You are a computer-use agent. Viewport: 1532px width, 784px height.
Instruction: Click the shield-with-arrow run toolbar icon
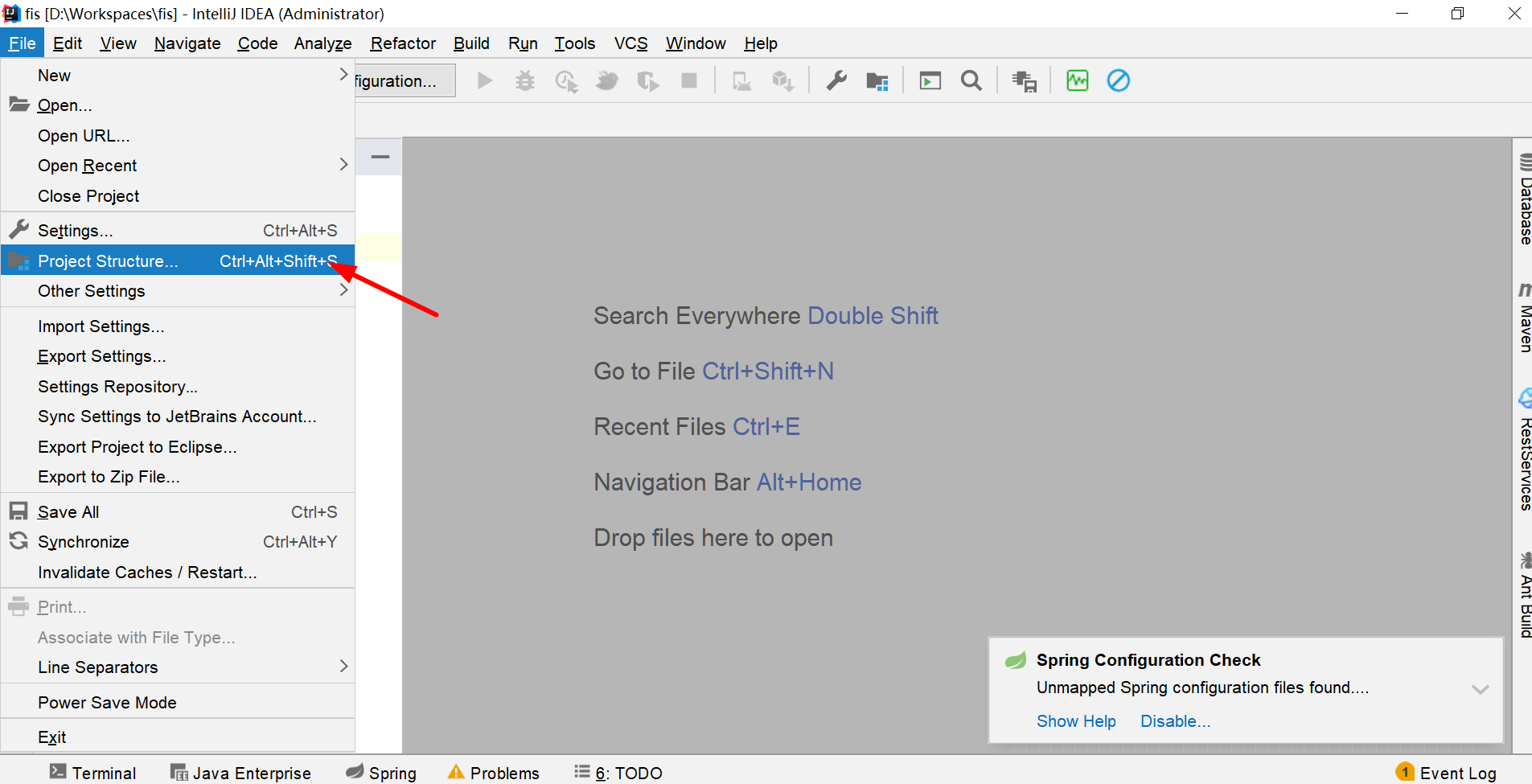coord(647,80)
